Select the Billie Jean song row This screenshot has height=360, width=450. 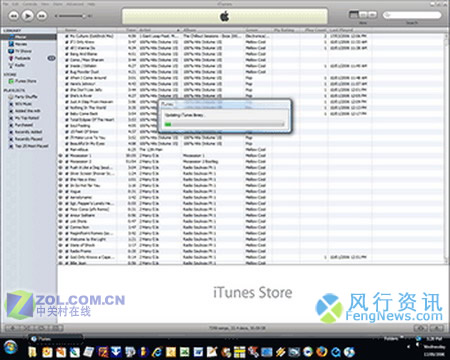tap(251, 263)
